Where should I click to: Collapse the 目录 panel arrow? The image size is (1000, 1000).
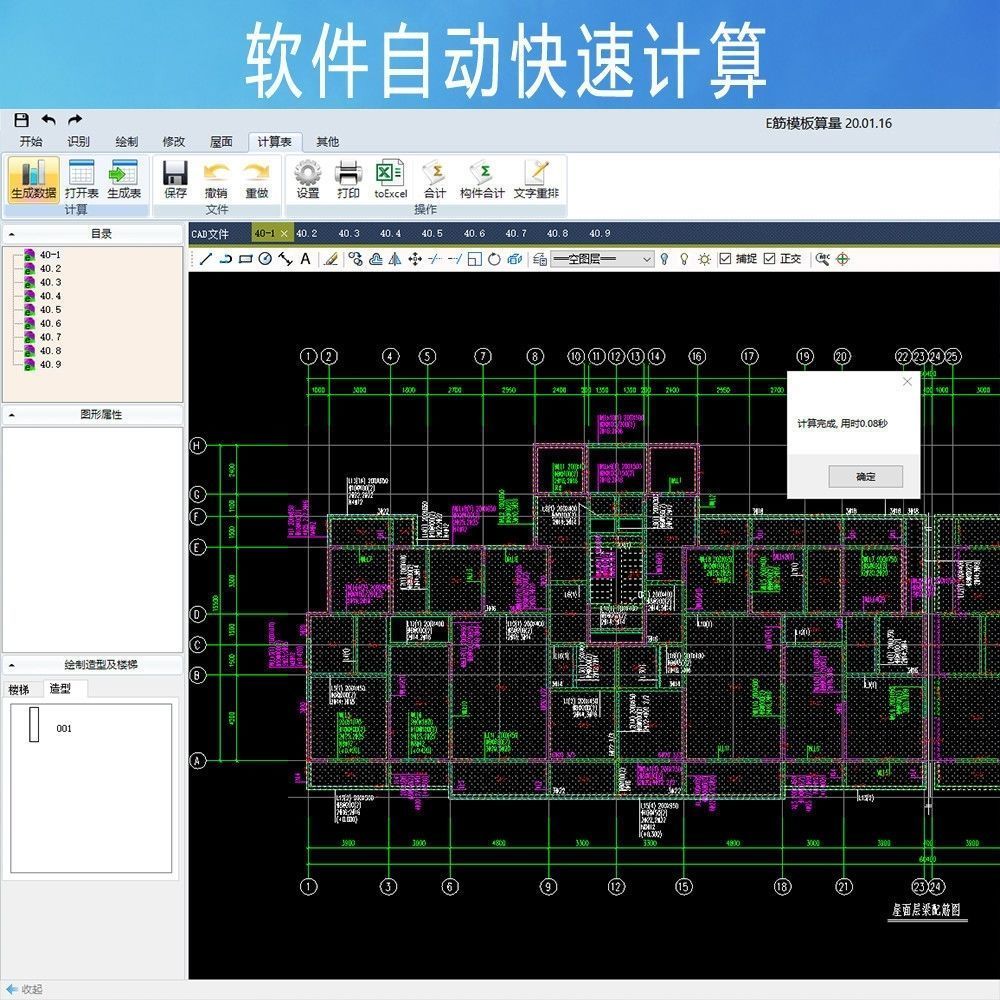click(11, 235)
